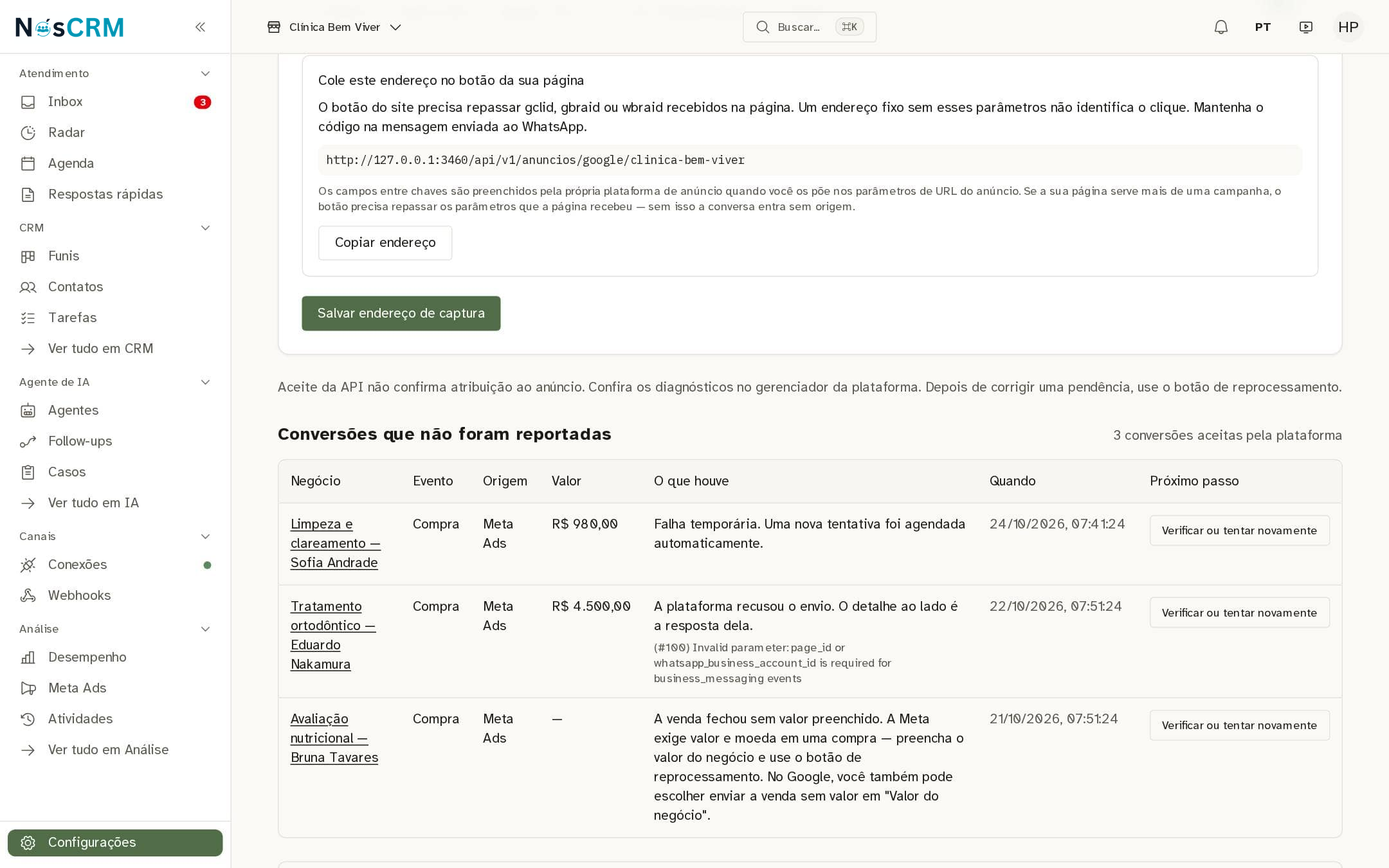The width and height of the screenshot is (1389, 868).
Task: Collapse the CRM section chevron
Action: pos(205,228)
